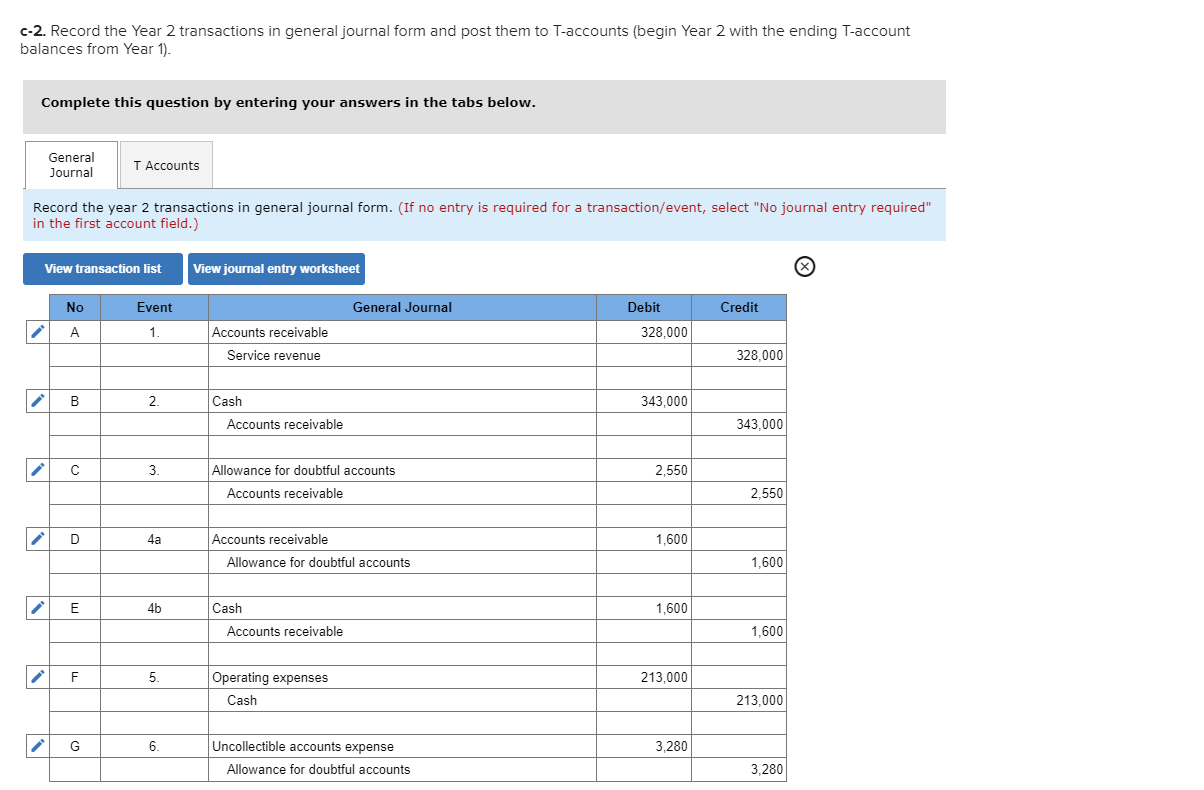
Task: Open entry D using its pencil icon
Action: pos(36,538)
